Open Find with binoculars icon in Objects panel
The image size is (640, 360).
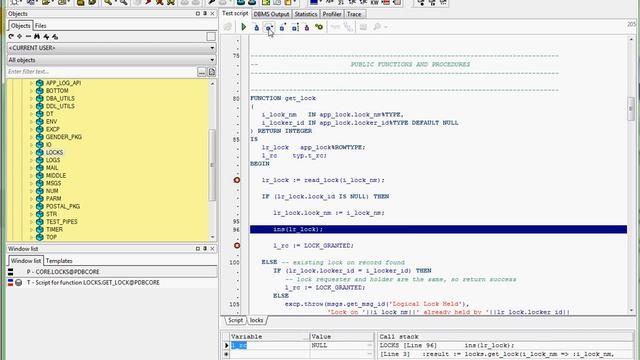click(x=37, y=37)
